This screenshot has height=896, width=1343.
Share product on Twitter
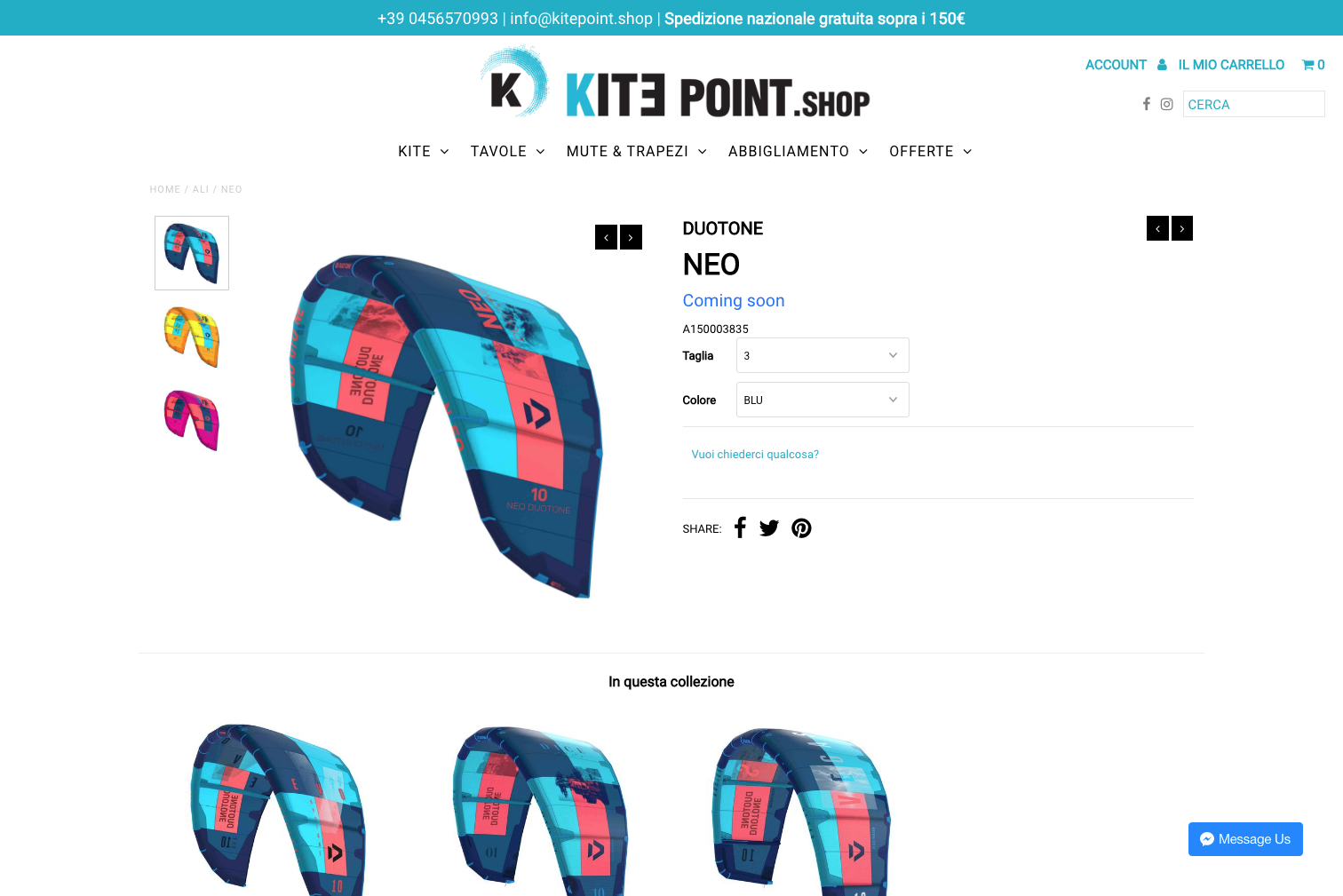click(769, 528)
